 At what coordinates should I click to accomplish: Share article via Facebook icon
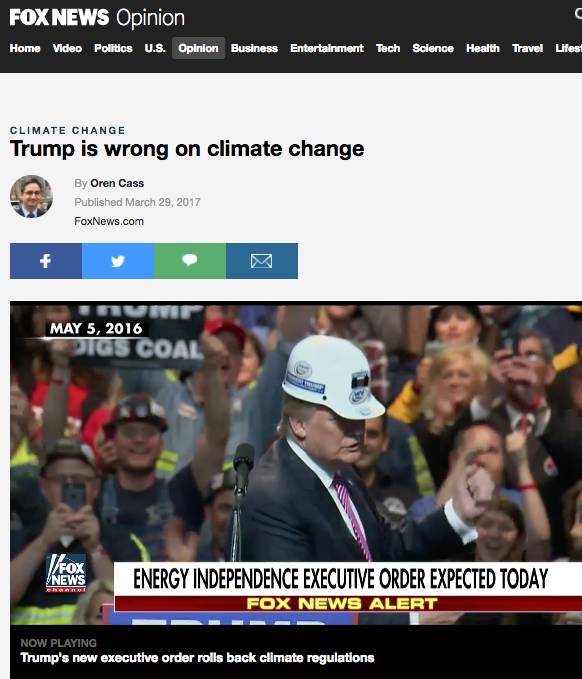46,261
